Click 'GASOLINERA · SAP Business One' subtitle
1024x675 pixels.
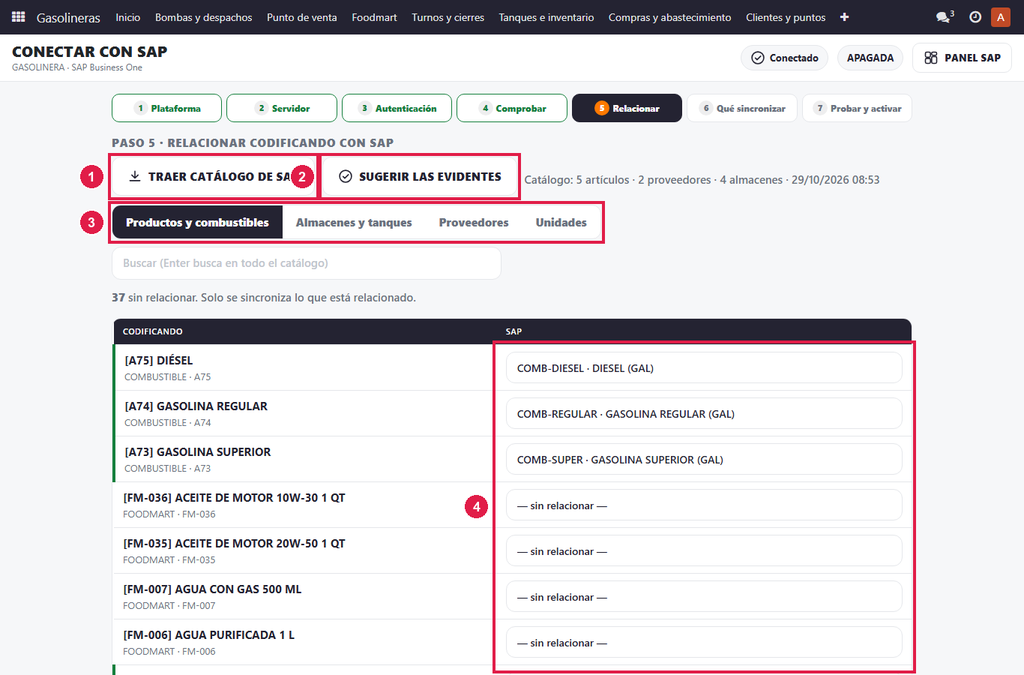coord(77,67)
